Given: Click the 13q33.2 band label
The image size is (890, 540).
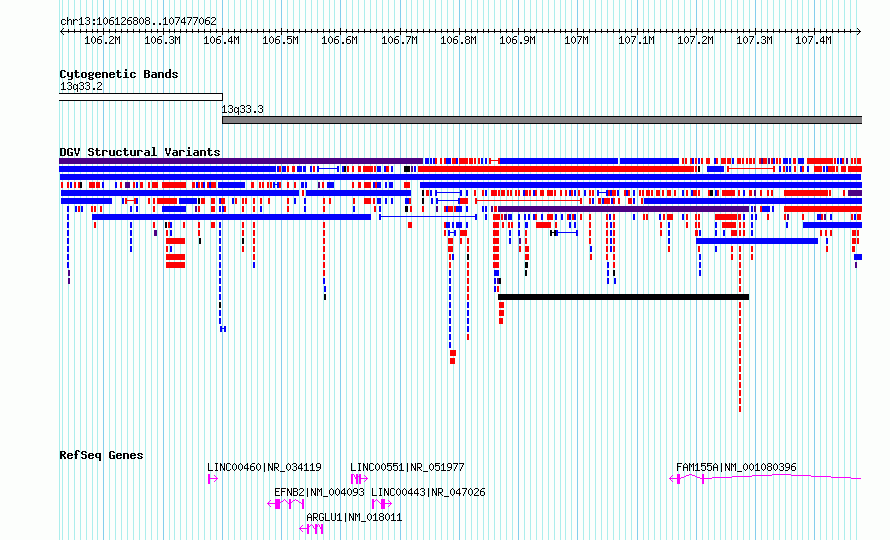Looking at the screenshot, I should (x=81, y=86).
